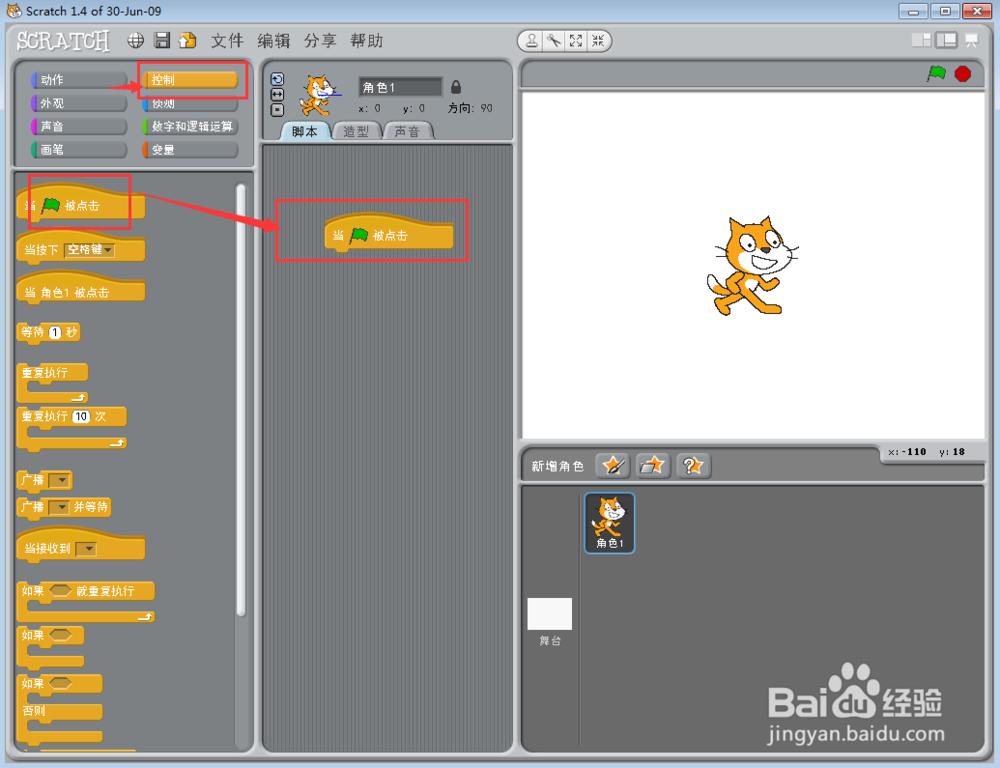Viewport: 1000px width, 768px height.
Task: Open the 编辑 menu
Action: [x=274, y=41]
